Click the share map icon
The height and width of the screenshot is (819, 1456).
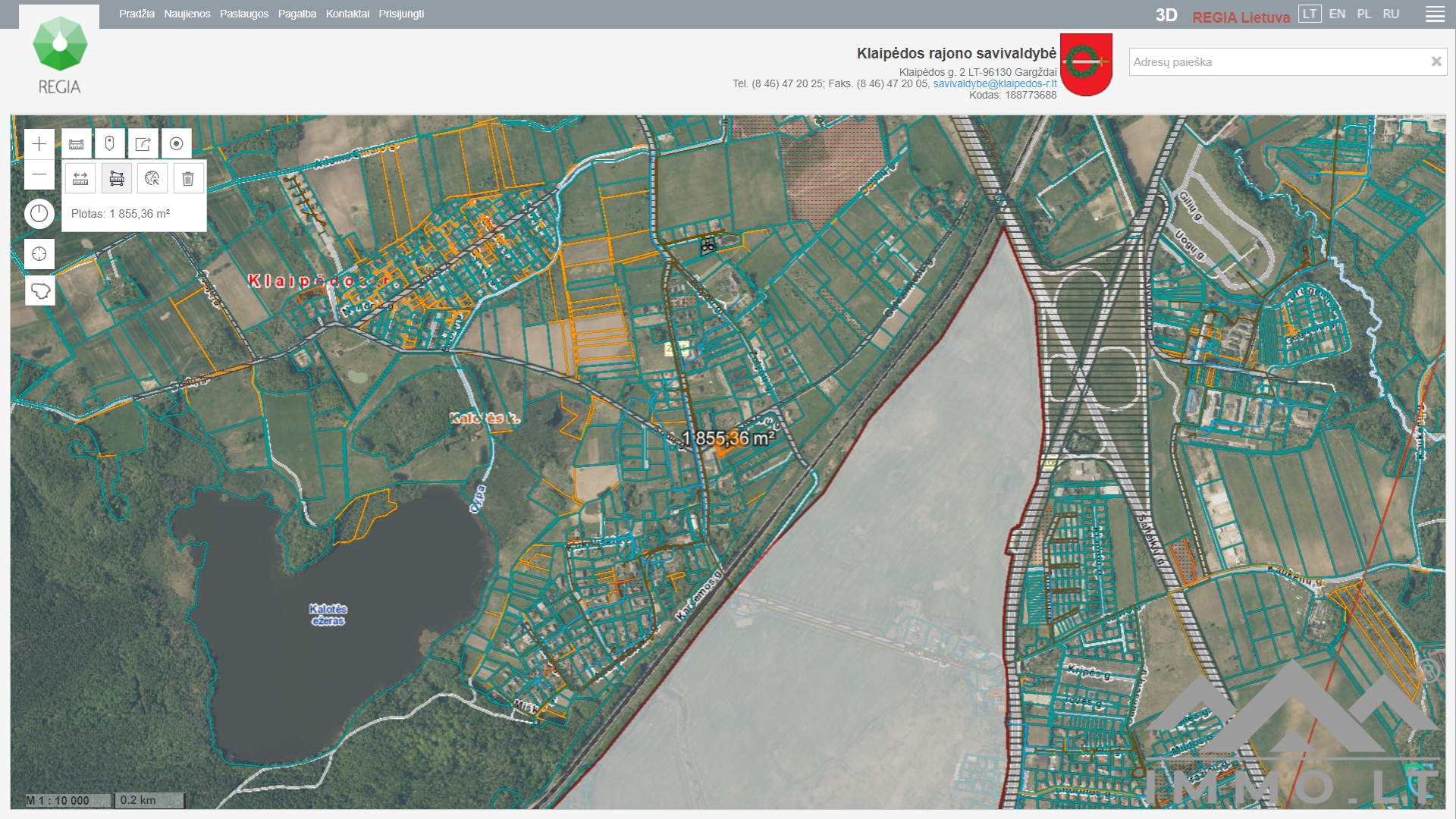click(143, 144)
